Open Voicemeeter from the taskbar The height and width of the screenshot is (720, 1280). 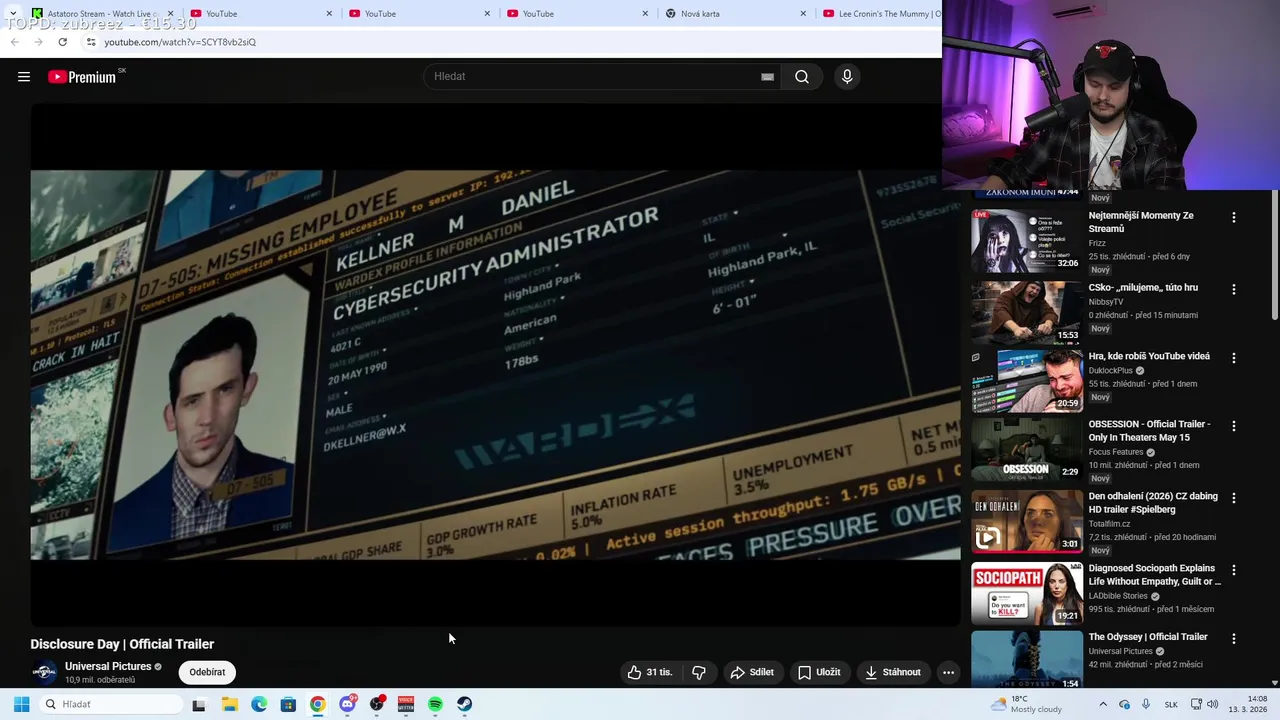click(x=406, y=704)
